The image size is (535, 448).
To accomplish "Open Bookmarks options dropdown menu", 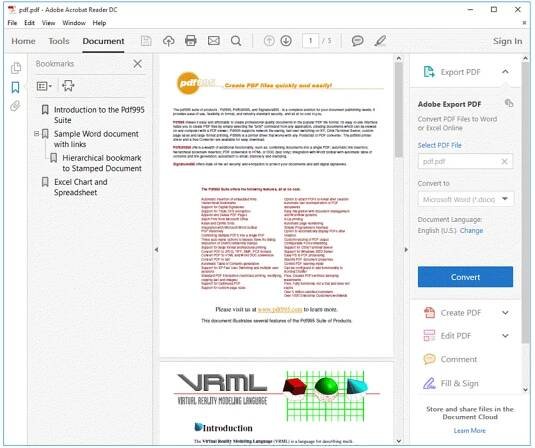I will coord(44,86).
